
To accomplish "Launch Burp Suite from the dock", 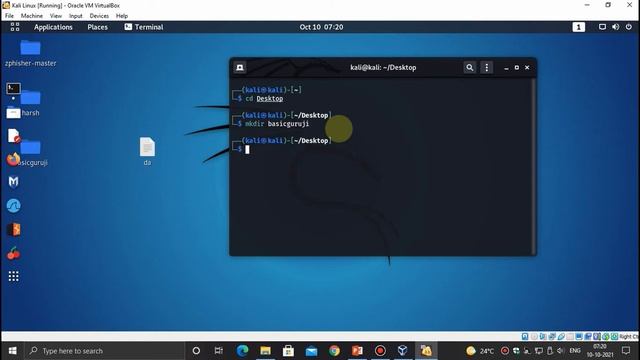I will [13, 229].
